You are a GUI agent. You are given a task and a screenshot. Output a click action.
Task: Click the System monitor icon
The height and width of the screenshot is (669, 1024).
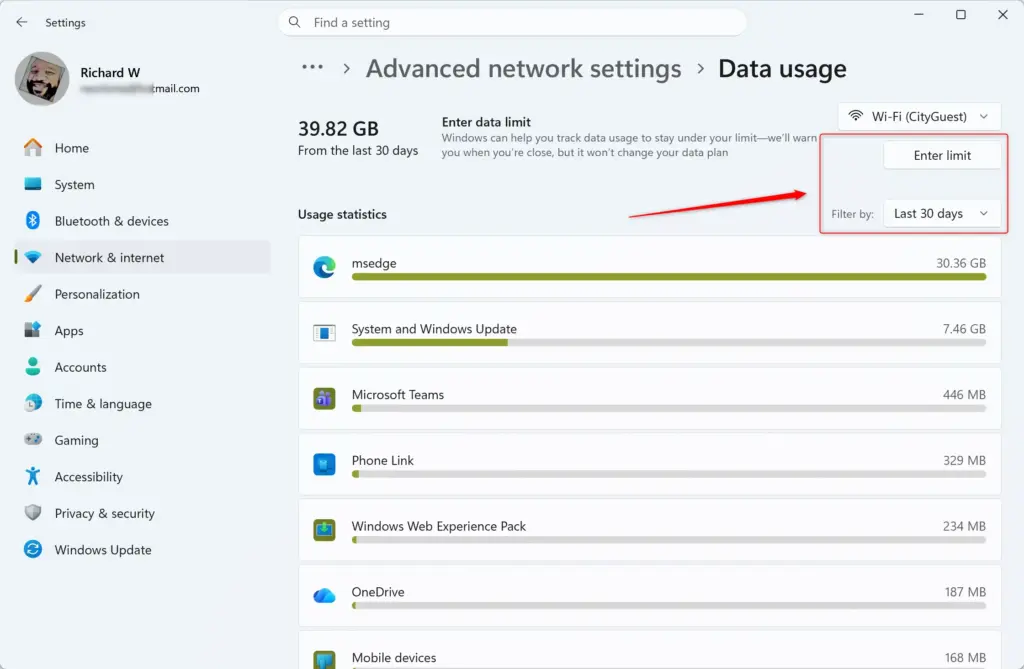(x=33, y=184)
